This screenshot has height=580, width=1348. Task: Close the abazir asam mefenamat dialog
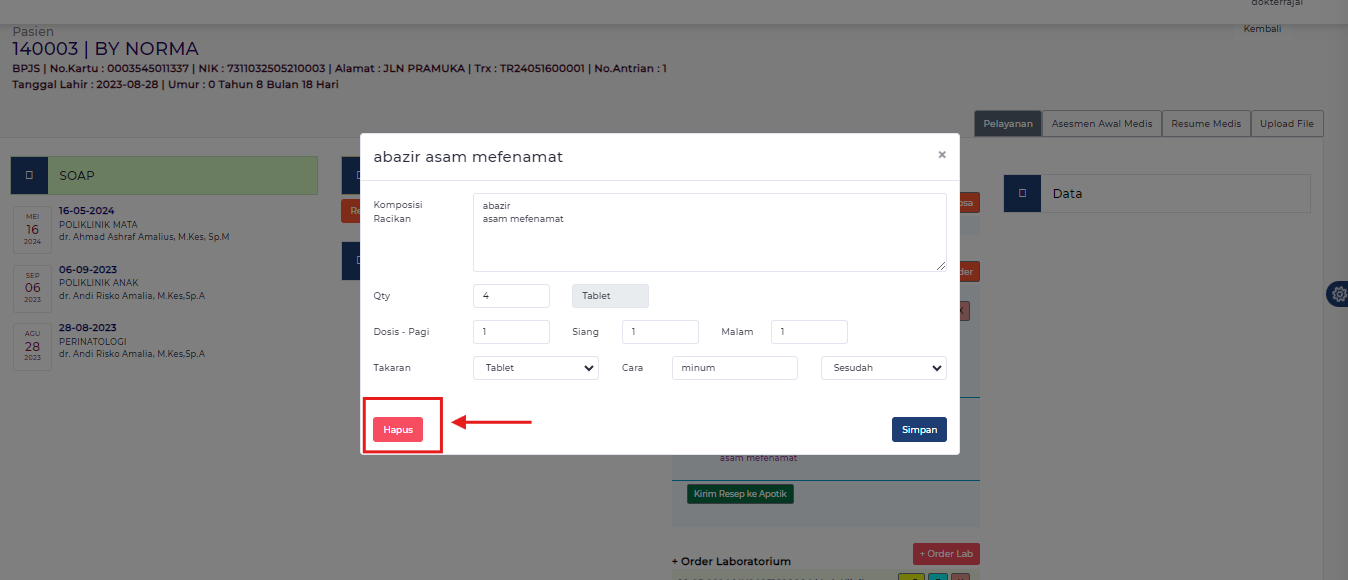[941, 155]
